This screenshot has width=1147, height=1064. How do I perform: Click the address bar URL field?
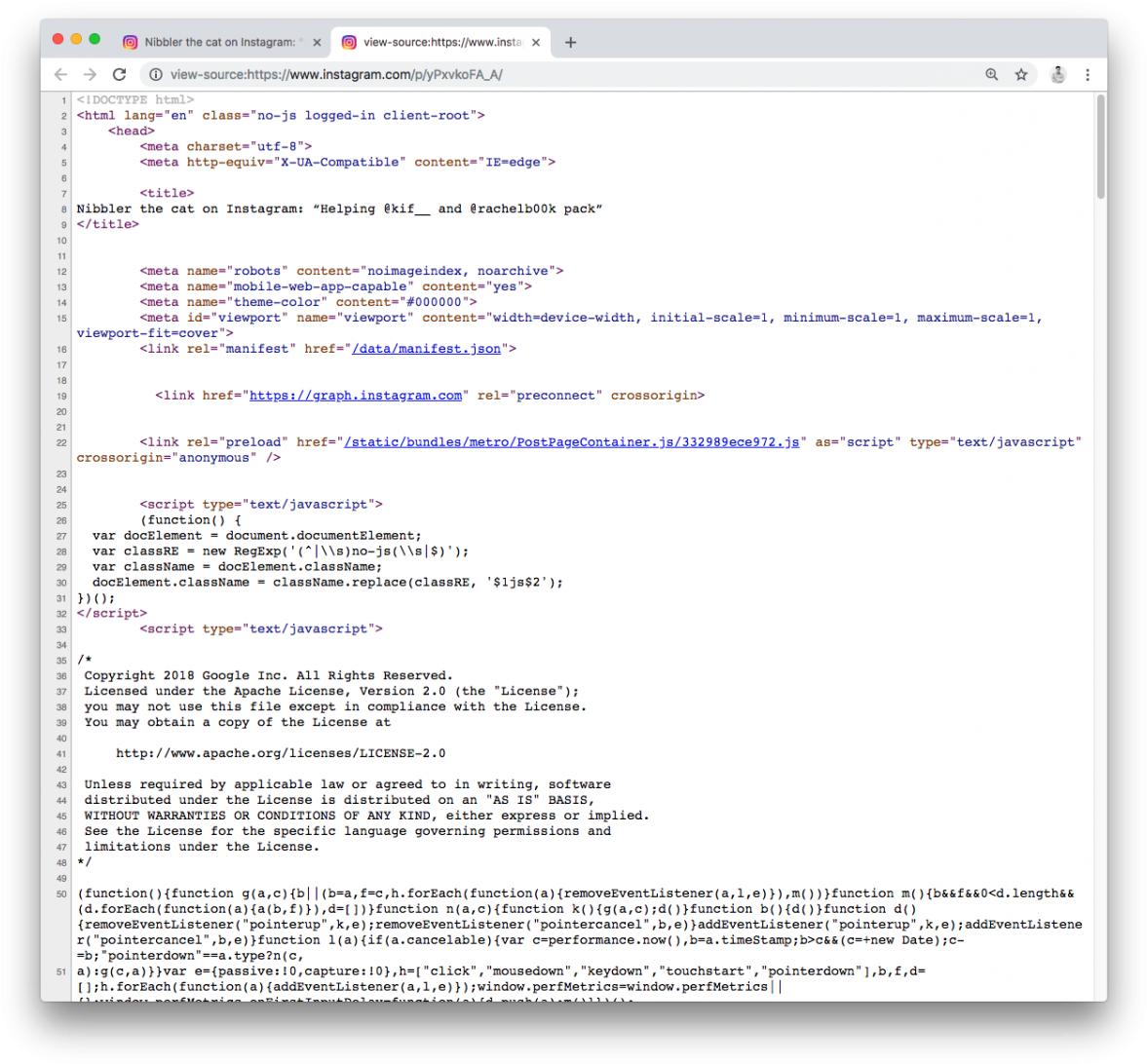565,75
